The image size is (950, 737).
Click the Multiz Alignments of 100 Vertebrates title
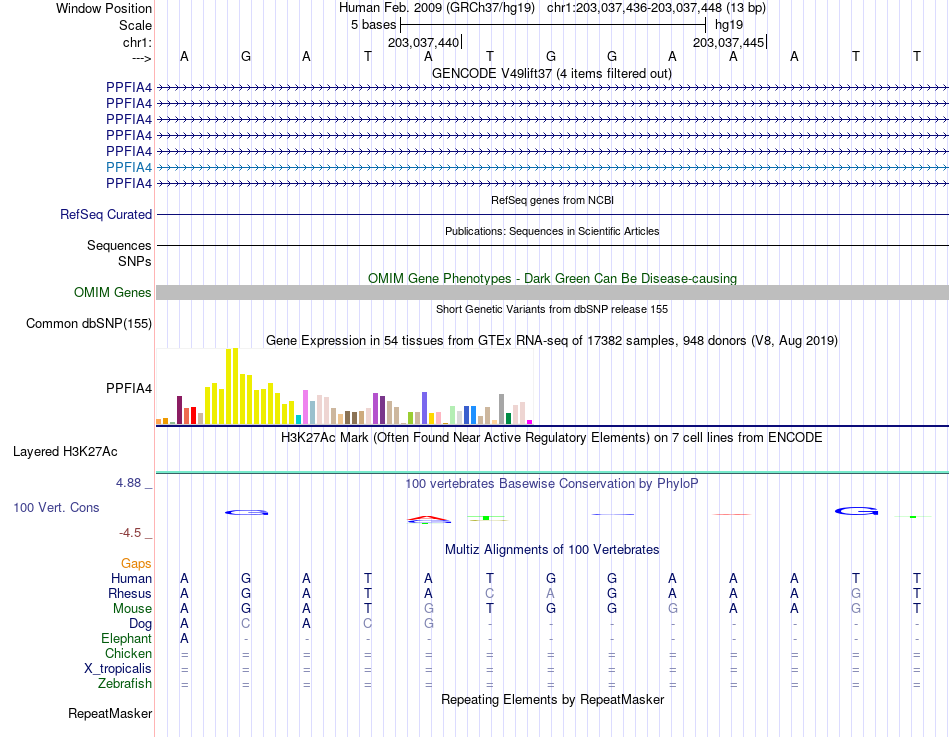(552, 550)
